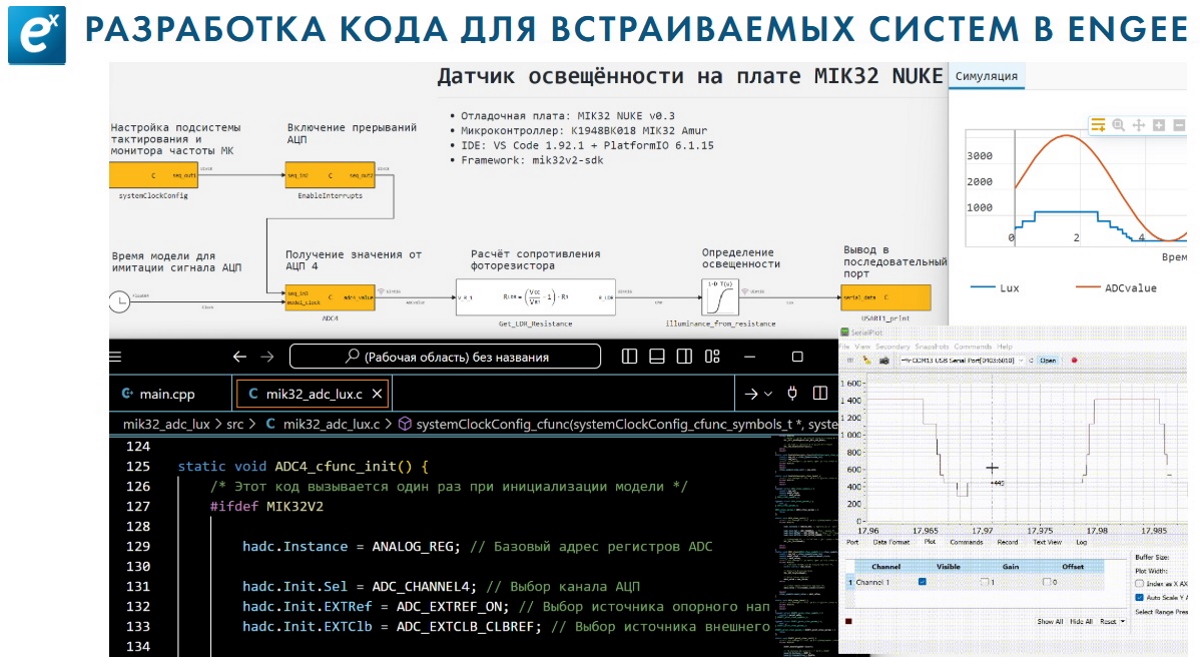This screenshot has height=664, width=1200.
Task: Select the ADC4 block in the model
Action: (x=331, y=298)
